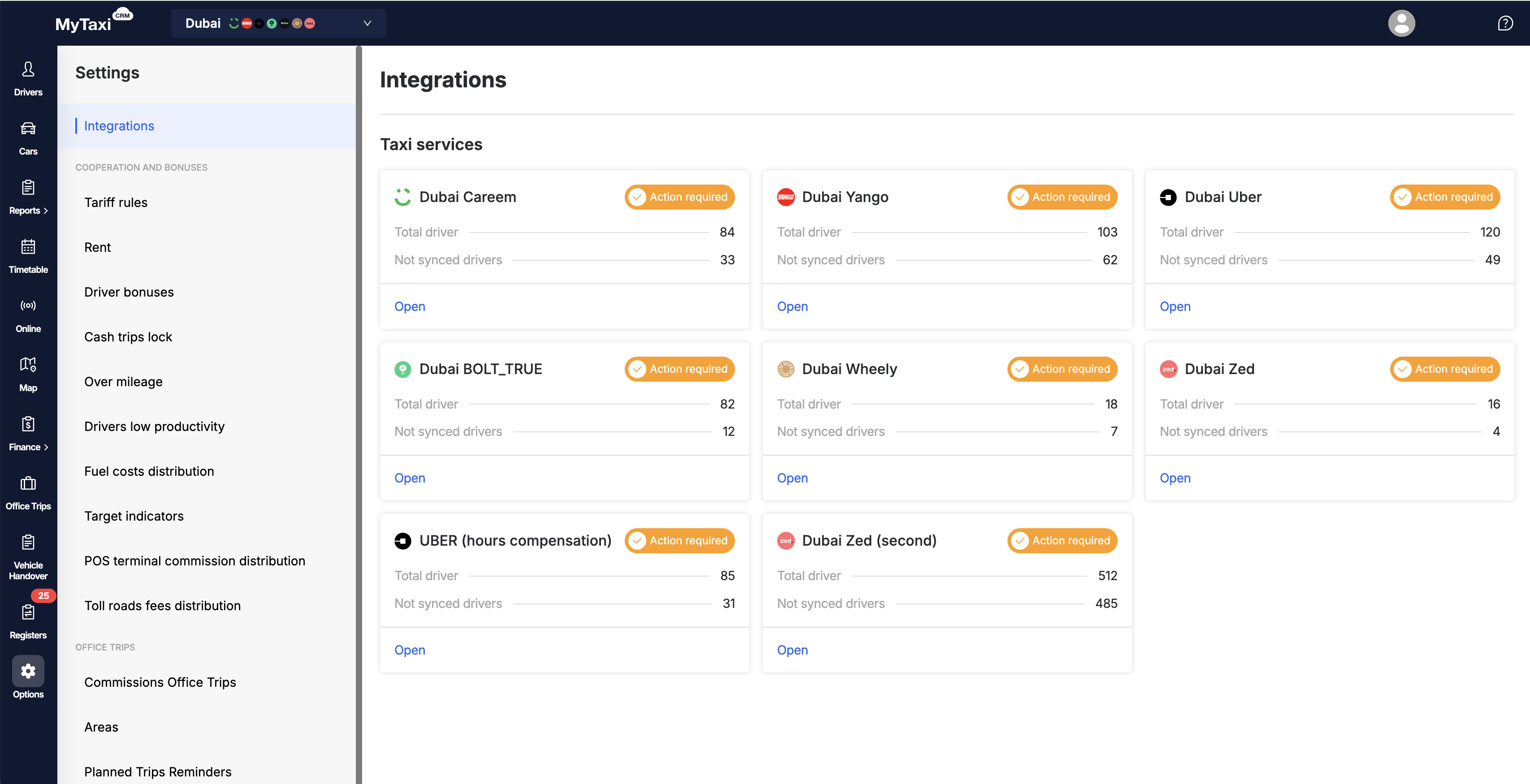Open the Reports sidebar icon

(x=28, y=188)
